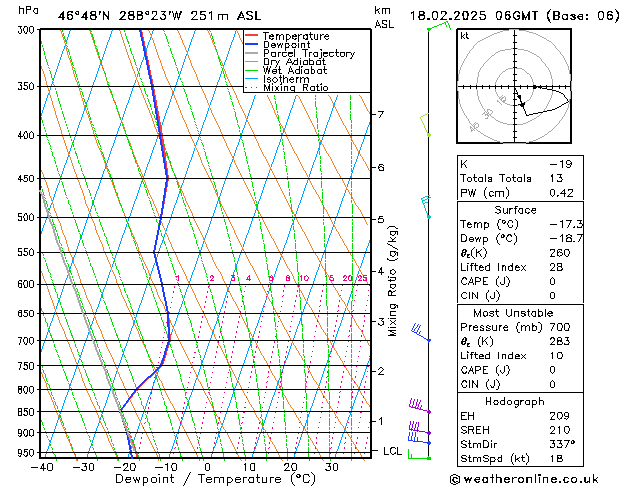This screenshot has height=486, width=629.
Task: Click the Pressure (mb) value 700
Action: 560,327
